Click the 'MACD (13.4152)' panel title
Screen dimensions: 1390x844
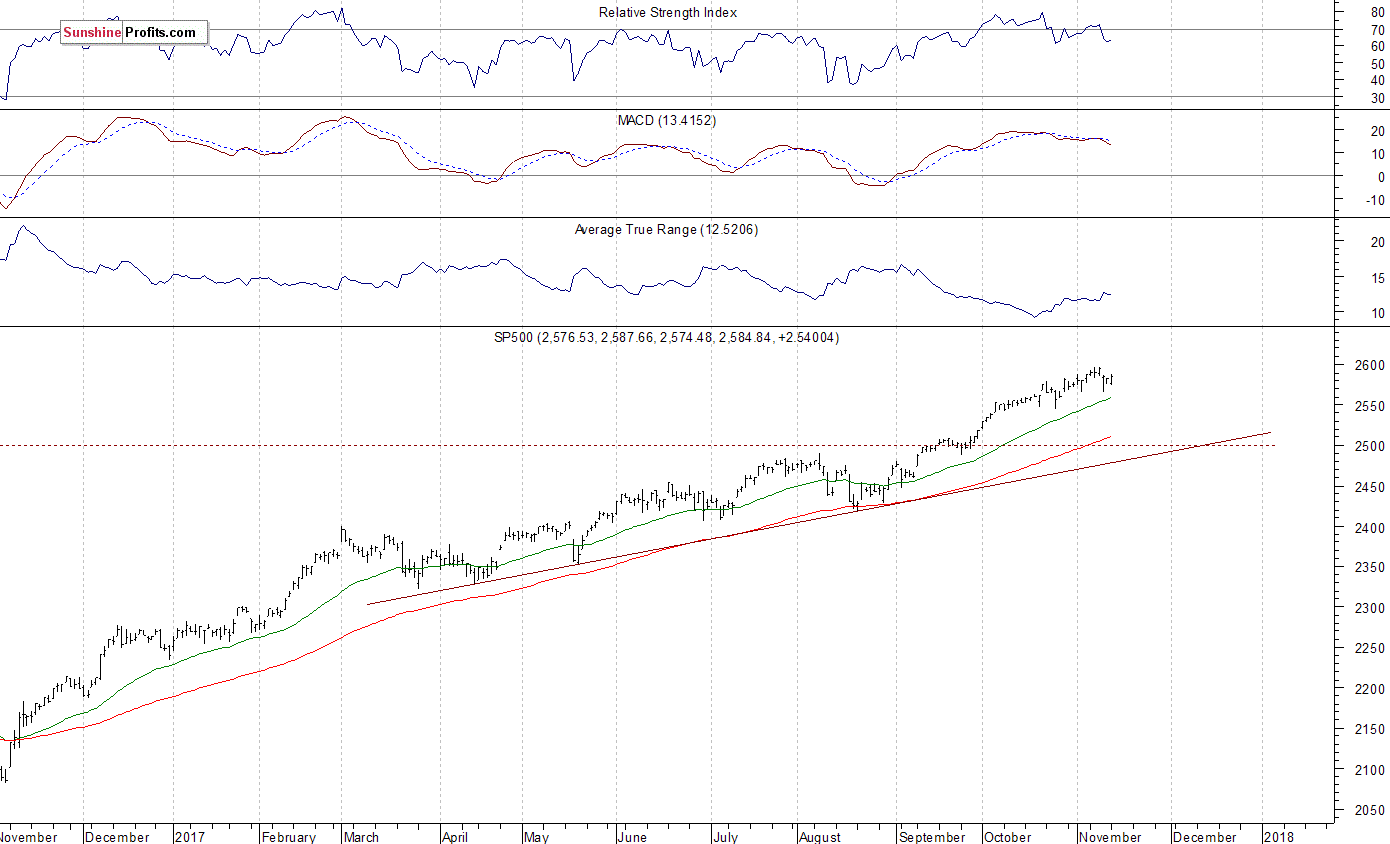click(667, 120)
